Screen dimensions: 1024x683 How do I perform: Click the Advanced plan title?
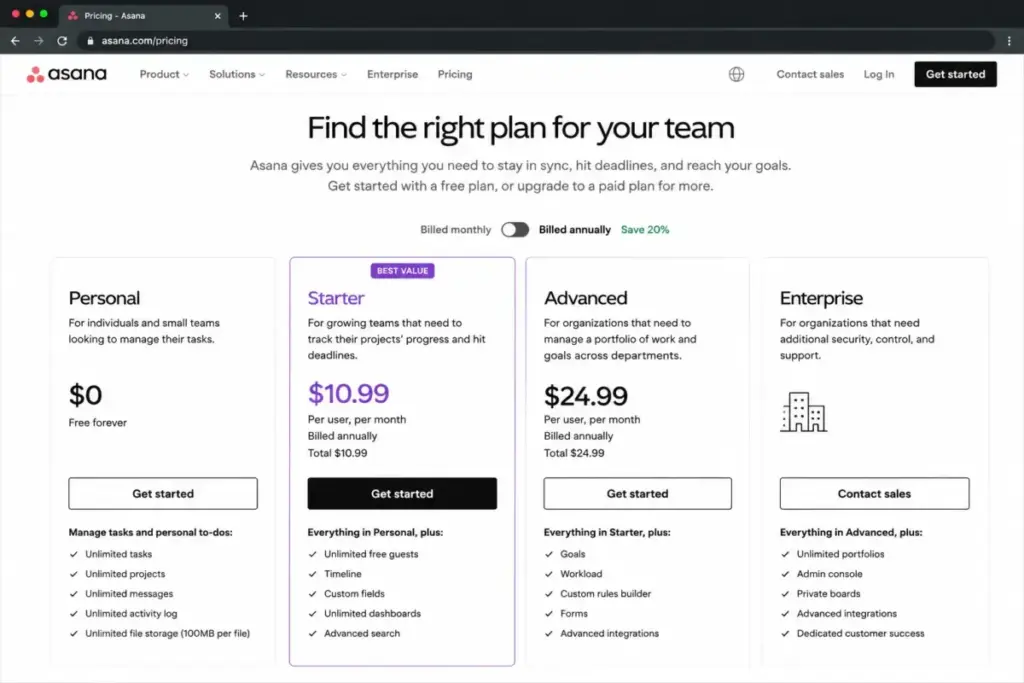pos(585,298)
